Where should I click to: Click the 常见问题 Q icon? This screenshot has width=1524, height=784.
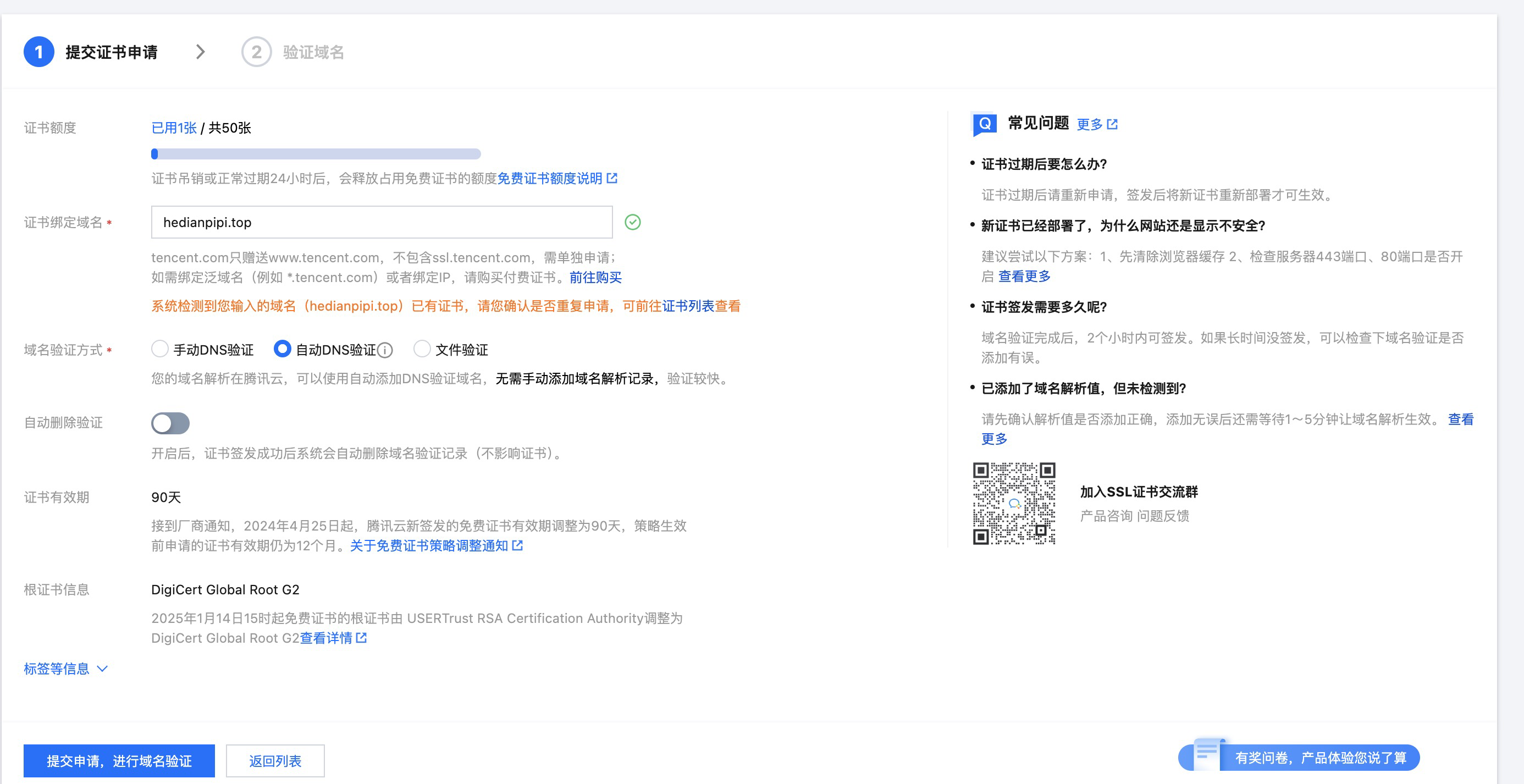click(985, 124)
